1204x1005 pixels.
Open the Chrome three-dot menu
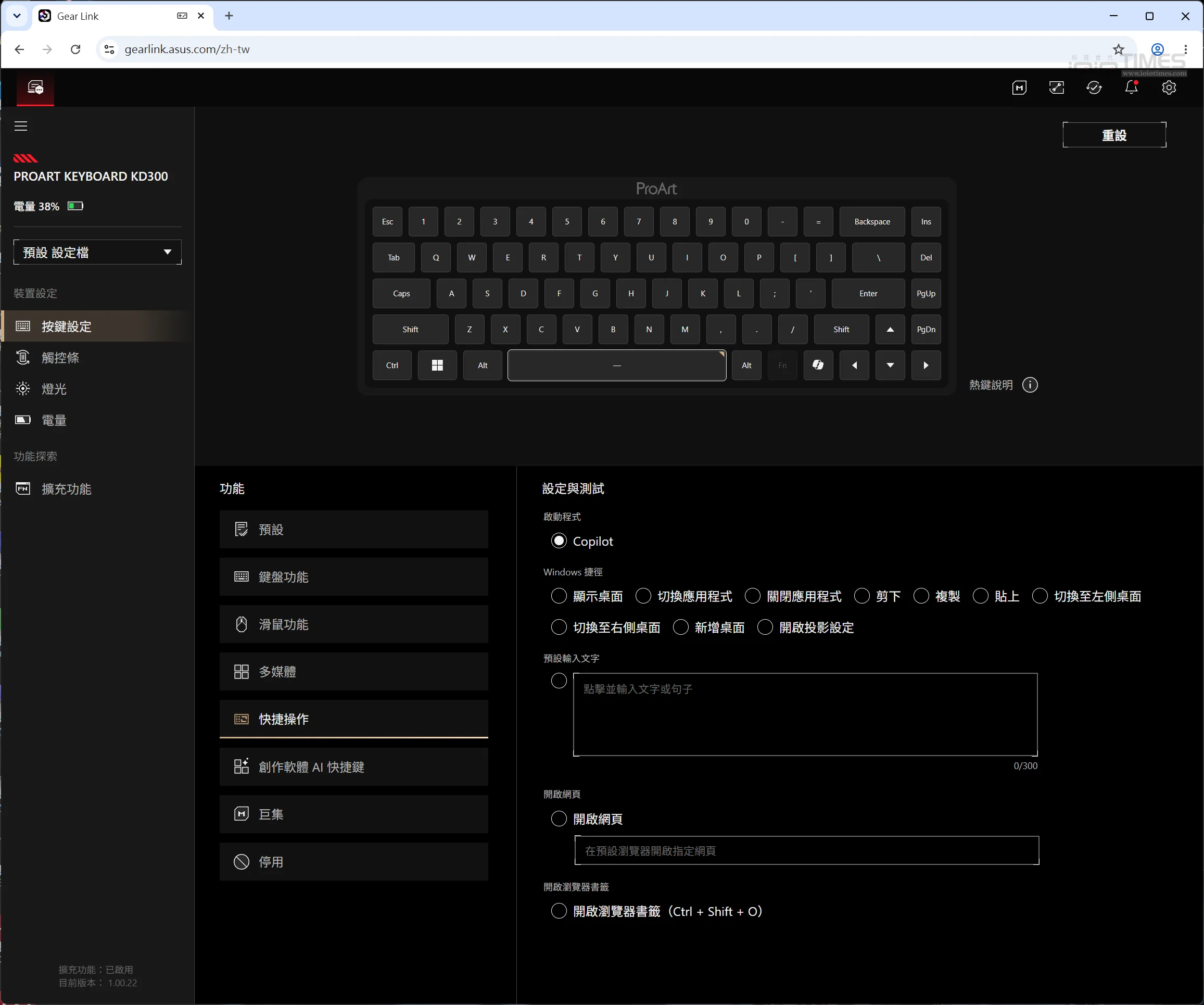coord(1186,49)
